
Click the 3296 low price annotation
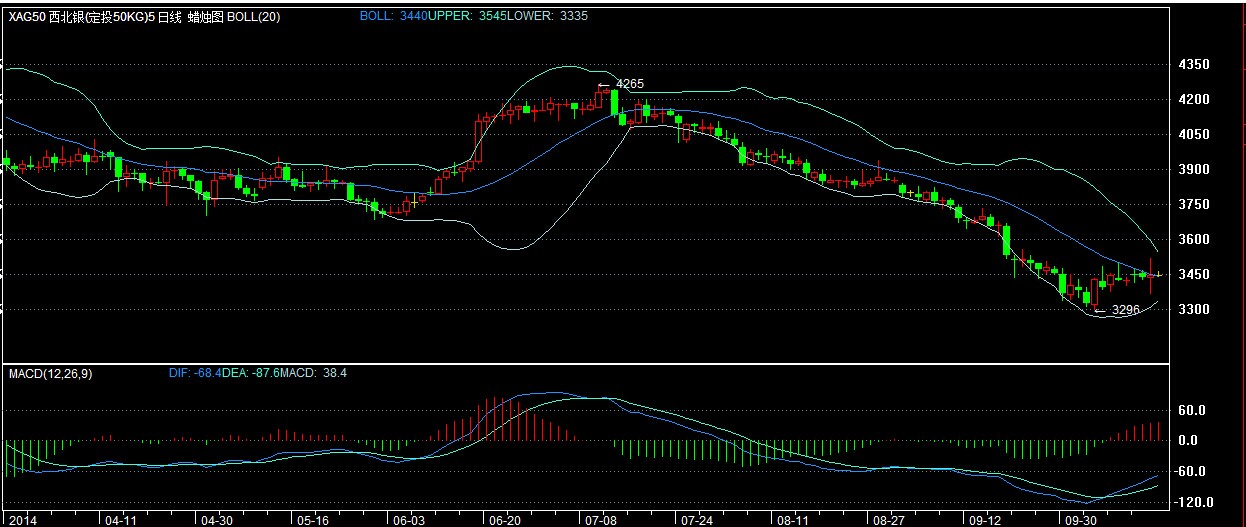(x=1125, y=310)
